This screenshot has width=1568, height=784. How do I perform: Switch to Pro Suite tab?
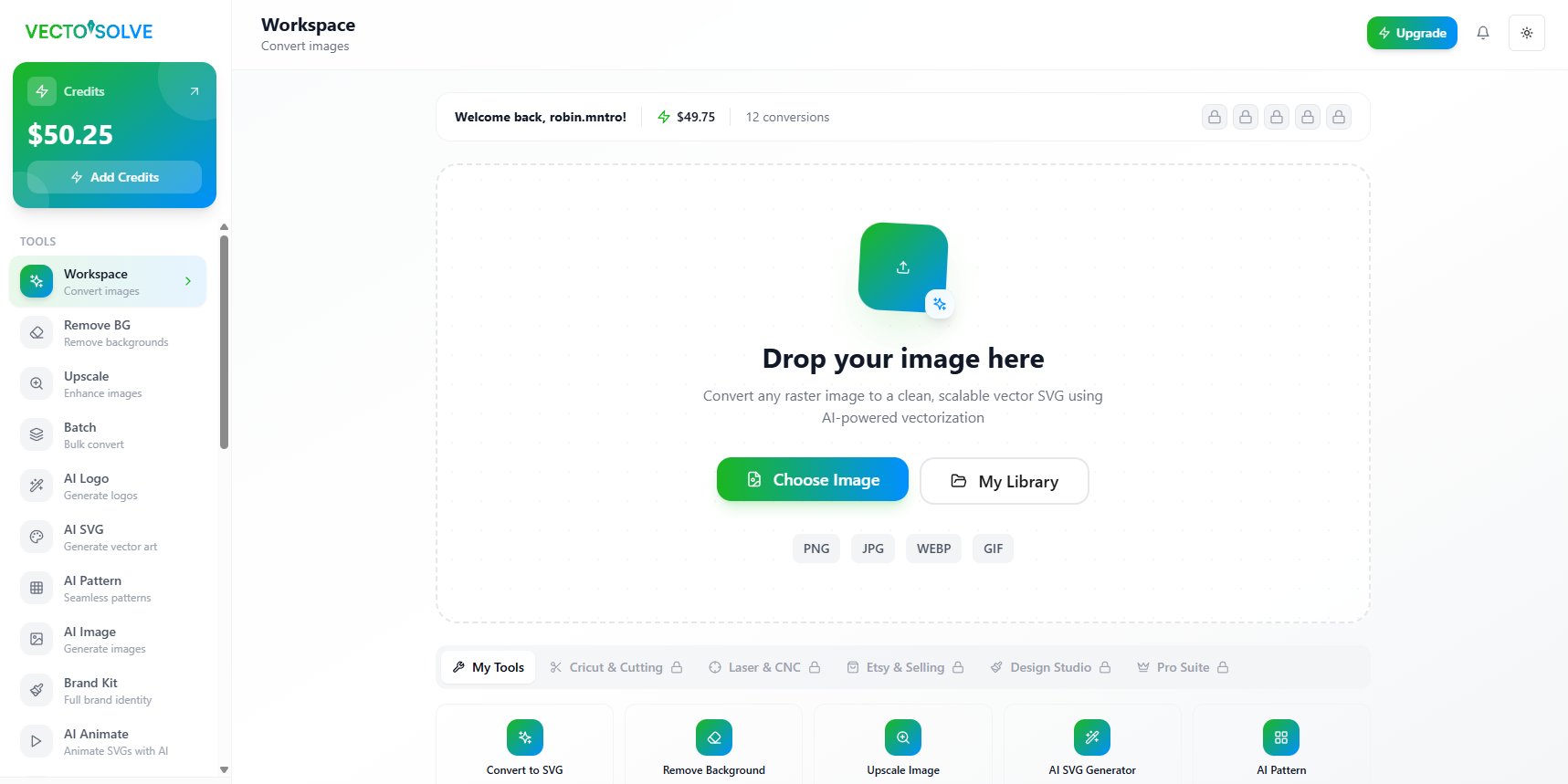[x=1183, y=667]
